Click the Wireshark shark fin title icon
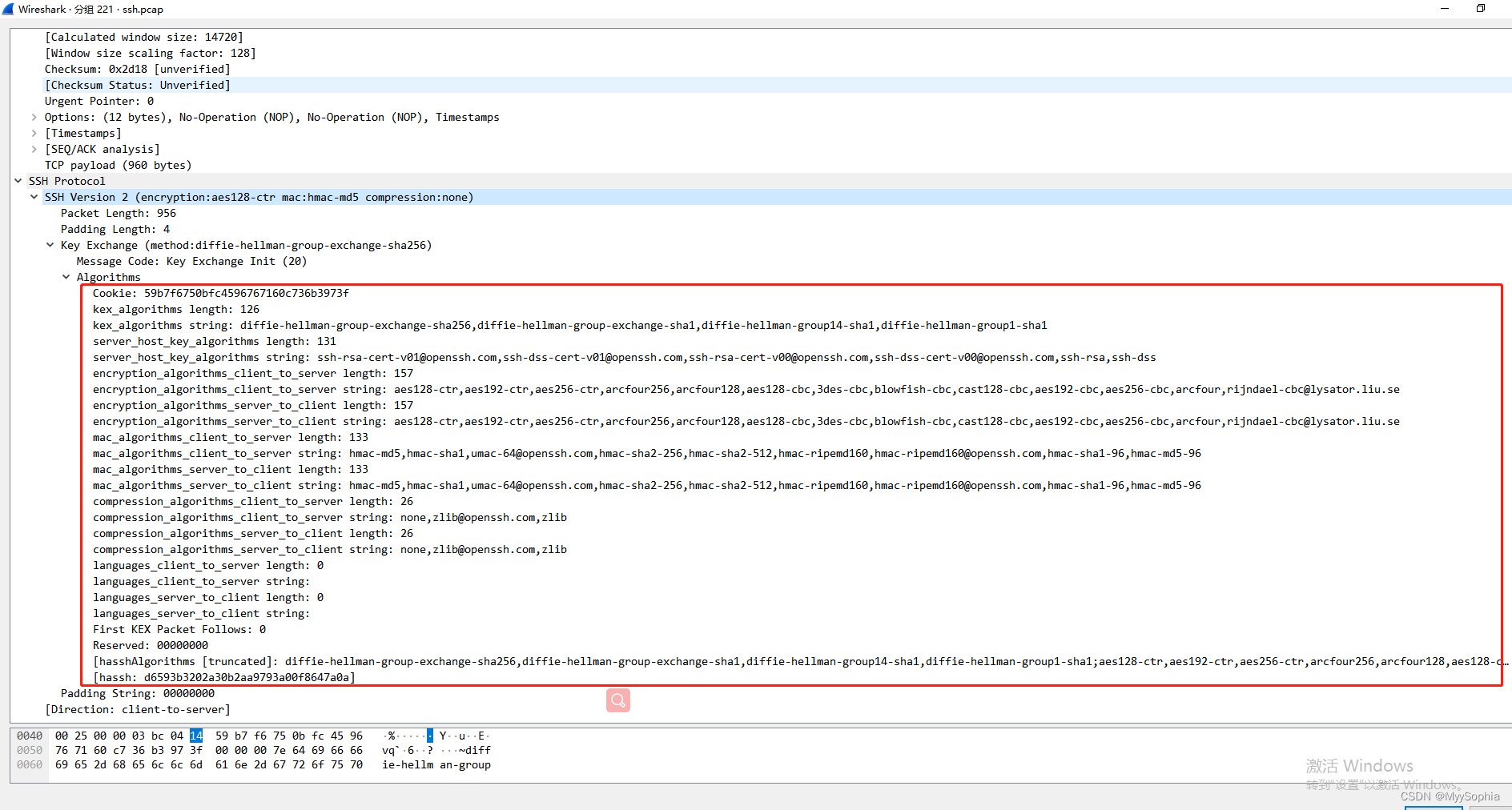Screen dimensions: 1512x810 (9, 9)
